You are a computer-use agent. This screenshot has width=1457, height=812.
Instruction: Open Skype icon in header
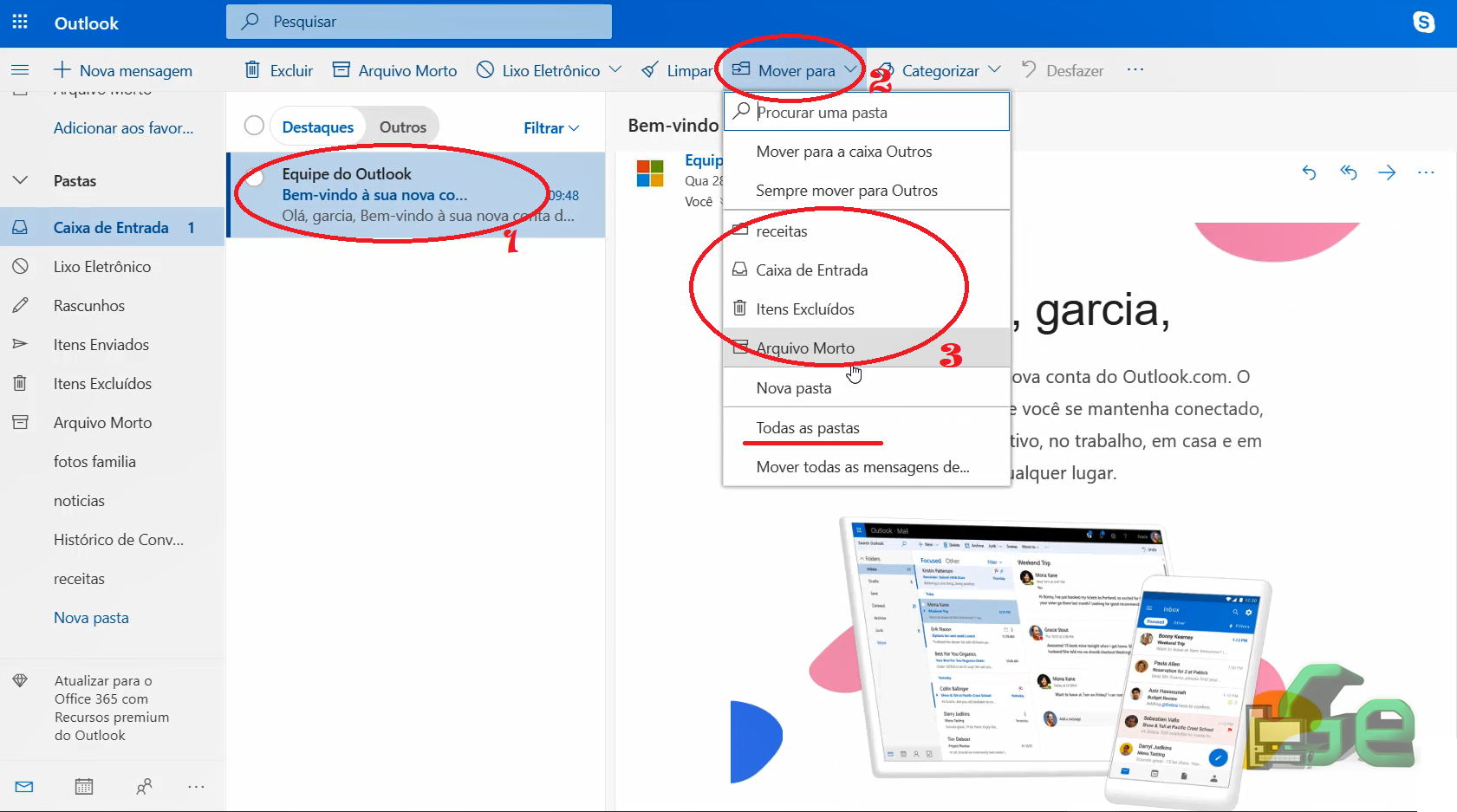pyautogui.click(x=1424, y=23)
